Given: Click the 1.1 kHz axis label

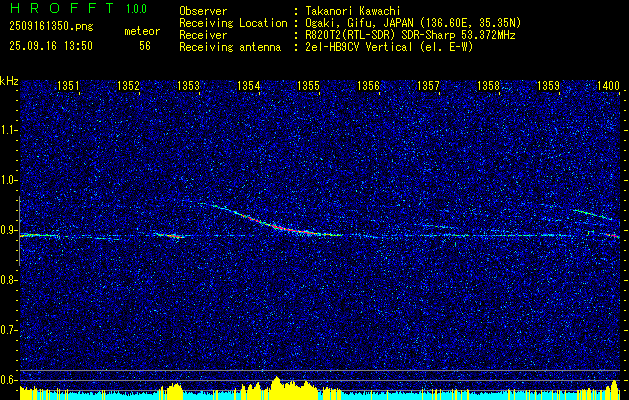Looking at the screenshot, I should (x=7, y=130).
